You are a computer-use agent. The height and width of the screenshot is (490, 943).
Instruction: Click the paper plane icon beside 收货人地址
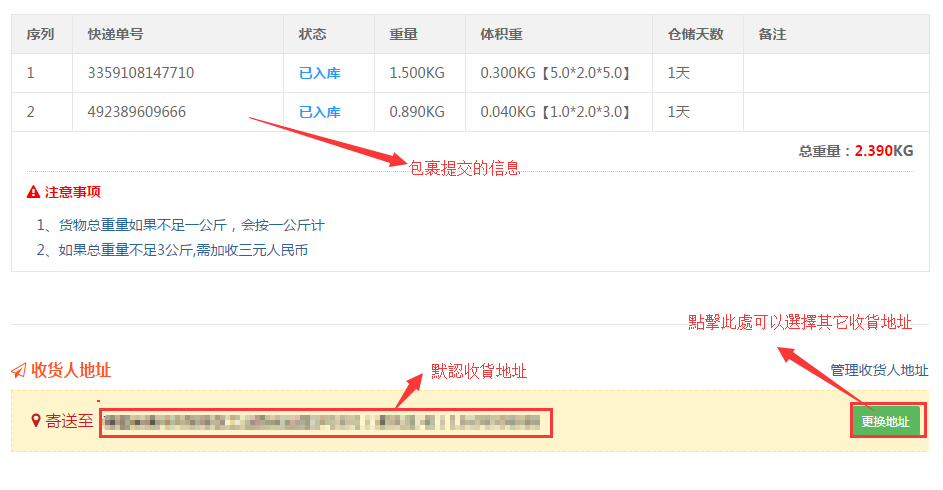18,371
